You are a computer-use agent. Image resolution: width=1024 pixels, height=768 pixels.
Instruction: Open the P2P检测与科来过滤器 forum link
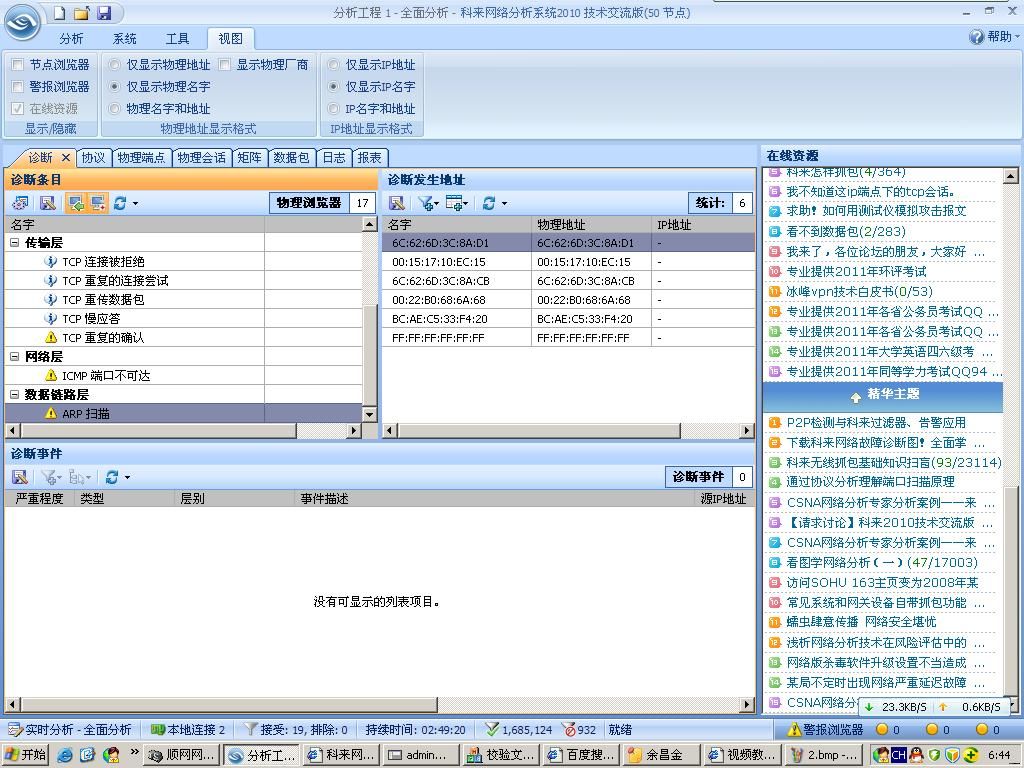[875, 423]
